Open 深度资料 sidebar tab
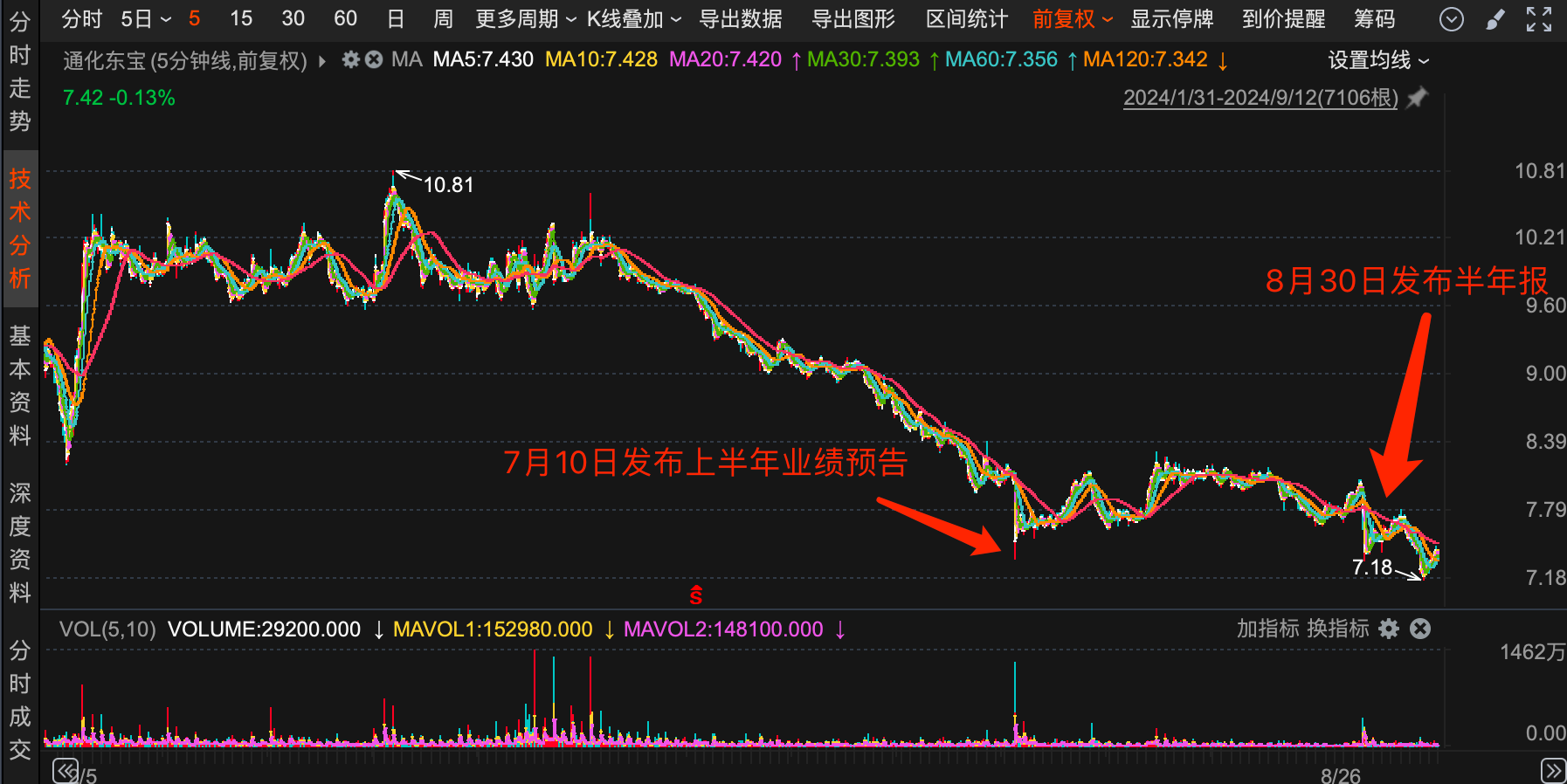 (19, 542)
